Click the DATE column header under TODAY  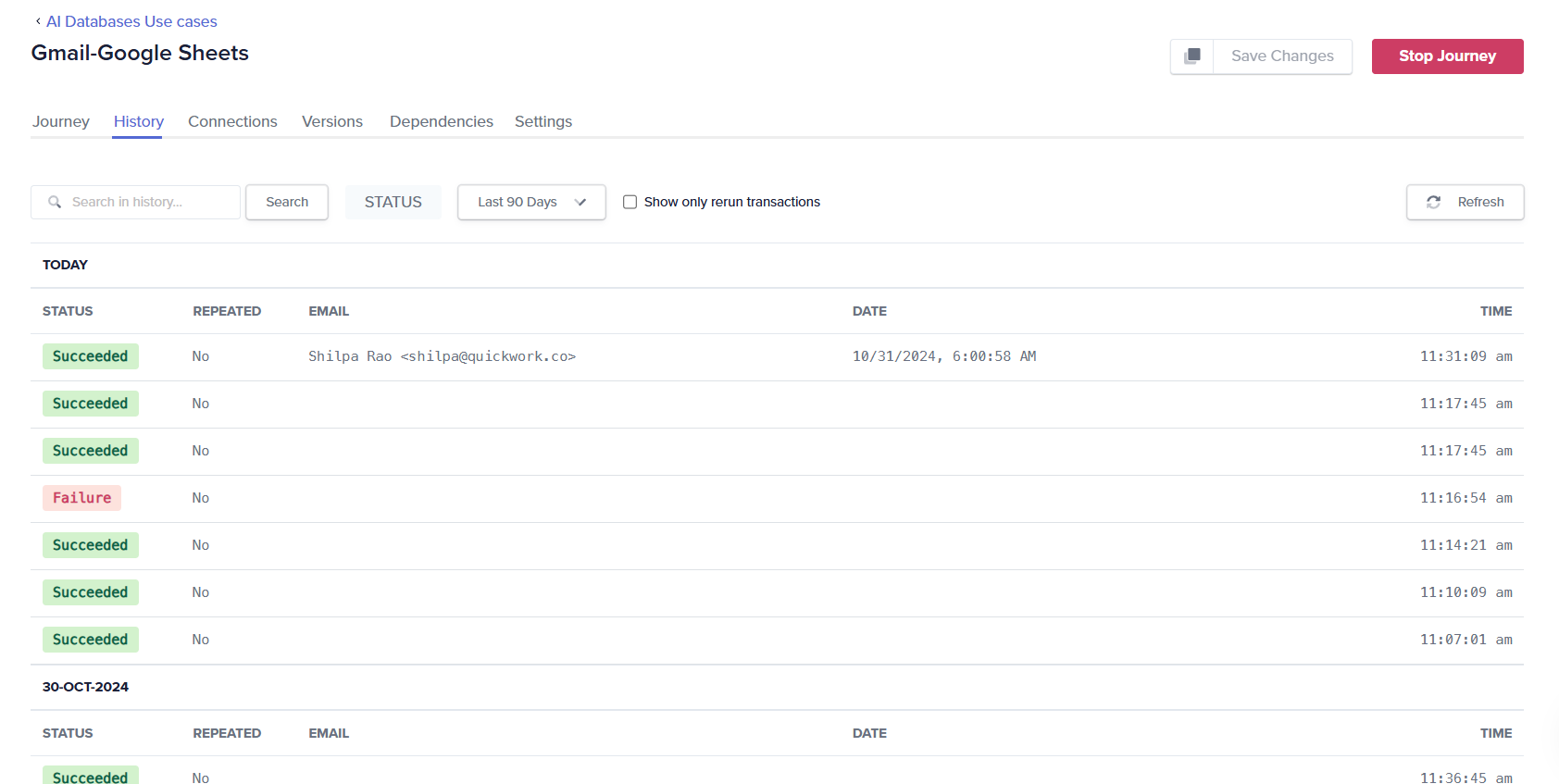pos(869,311)
